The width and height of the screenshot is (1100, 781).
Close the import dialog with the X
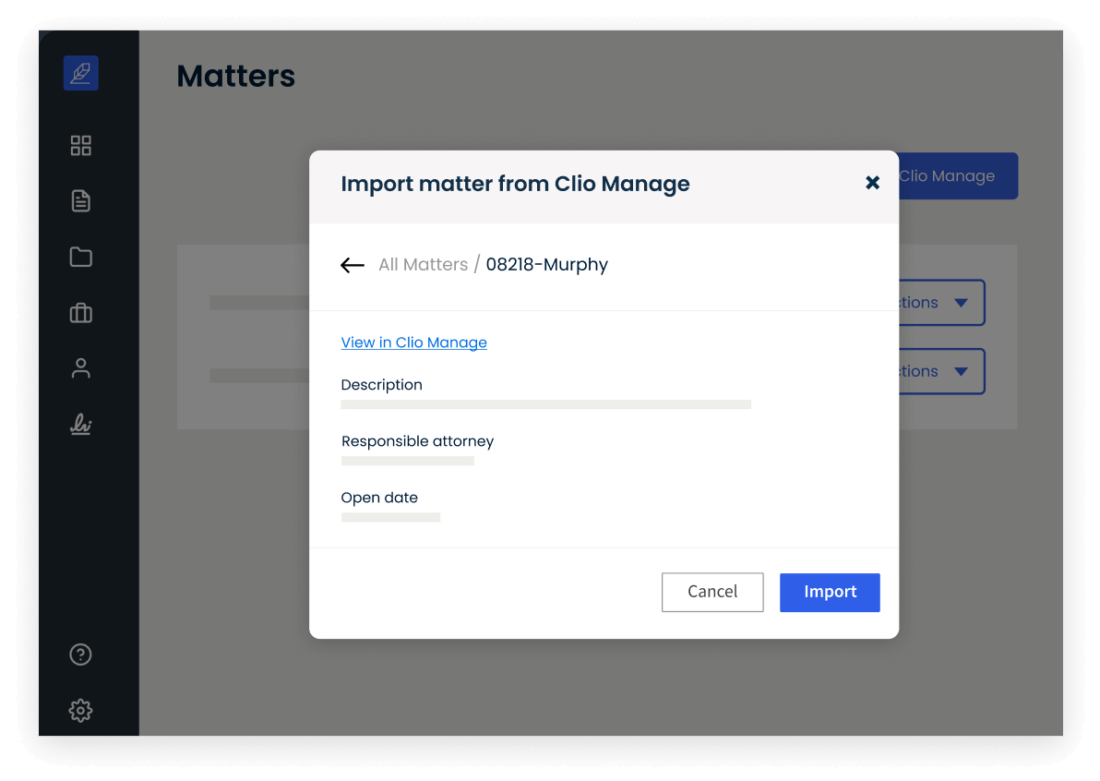(x=872, y=183)
